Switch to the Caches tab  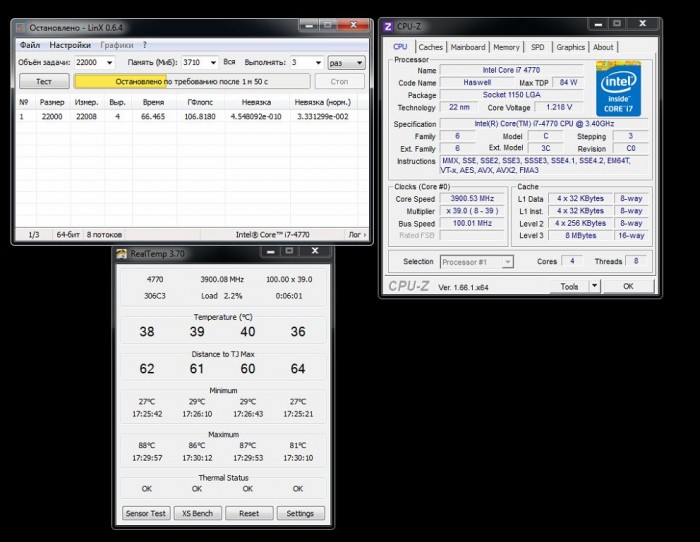click(x=430, y=47)
